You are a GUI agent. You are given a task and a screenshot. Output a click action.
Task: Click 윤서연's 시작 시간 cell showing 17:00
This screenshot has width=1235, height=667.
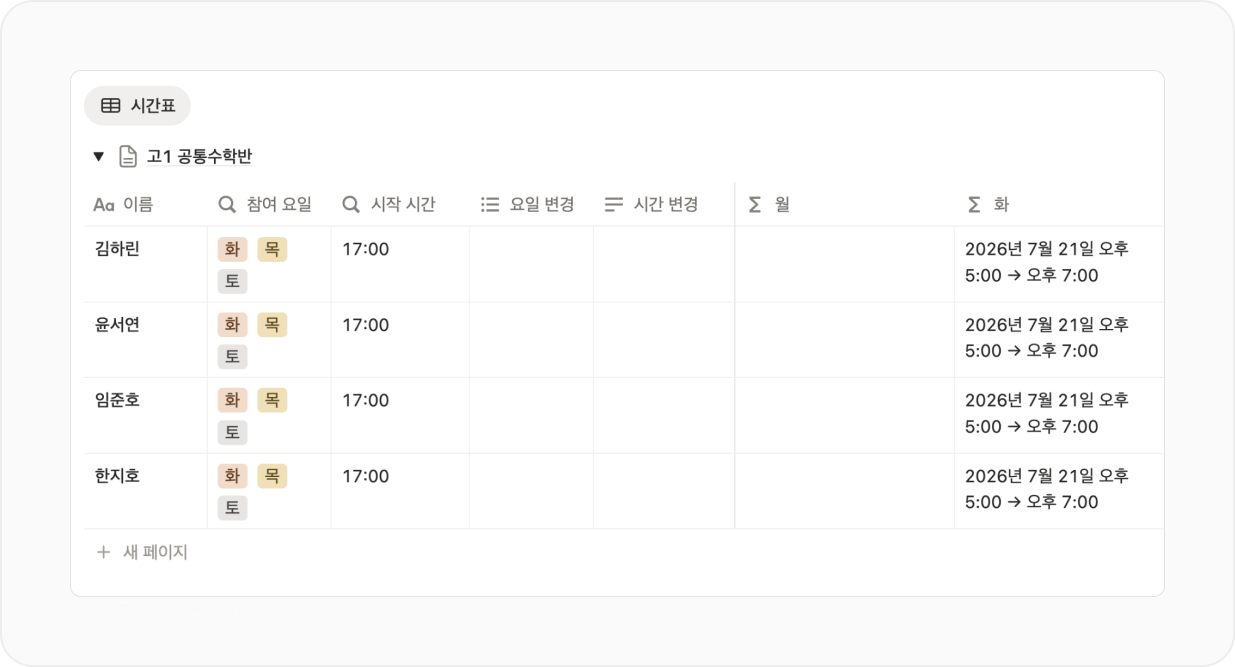[x=400, y=340]
